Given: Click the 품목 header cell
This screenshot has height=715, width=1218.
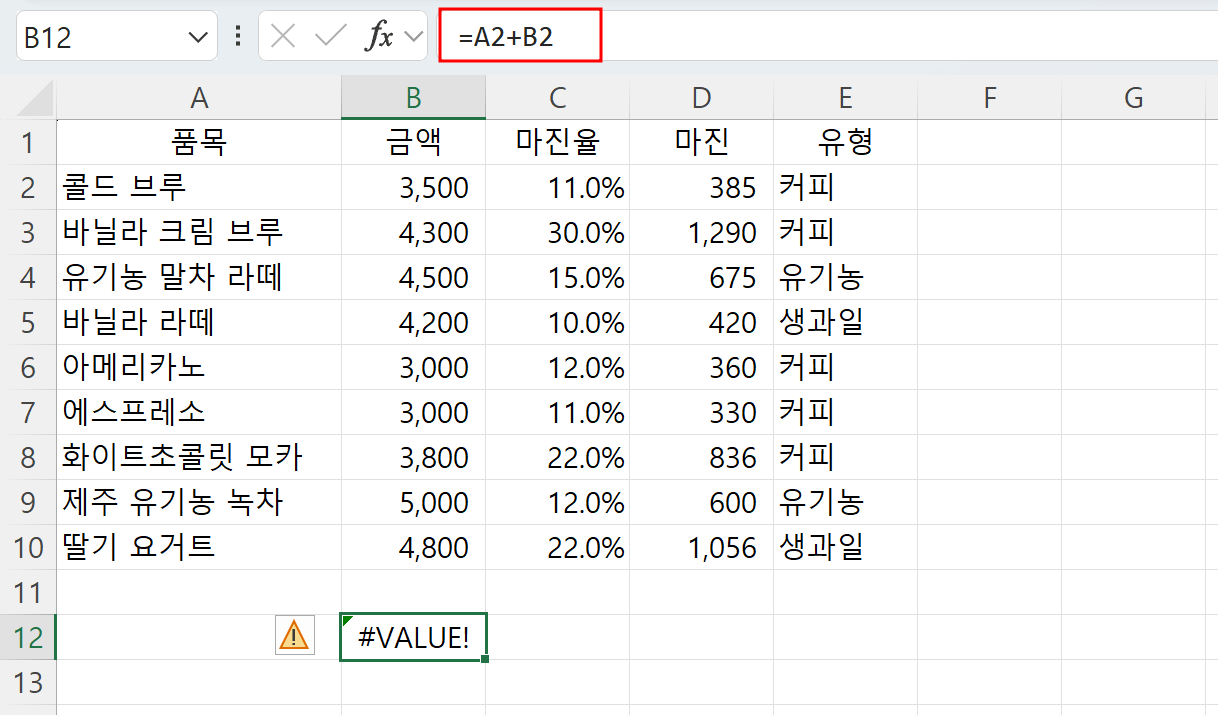Looking at the screenshot, I should tap(199, 142).
